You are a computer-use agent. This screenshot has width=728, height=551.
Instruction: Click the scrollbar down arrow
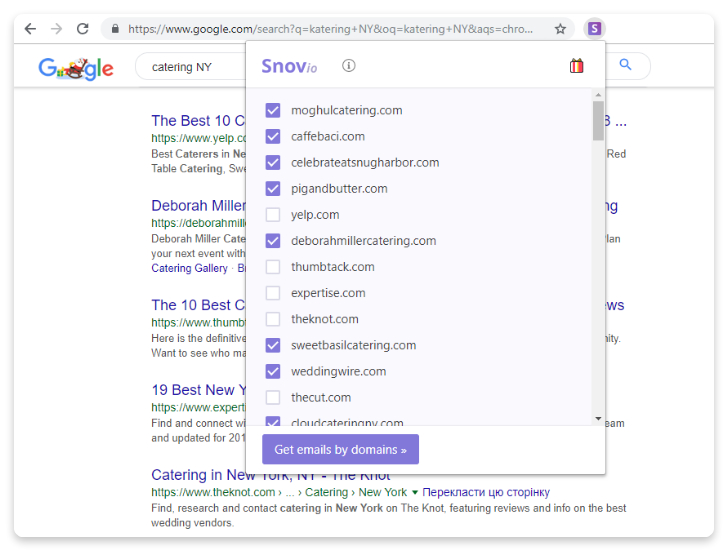tap(598, 419)
